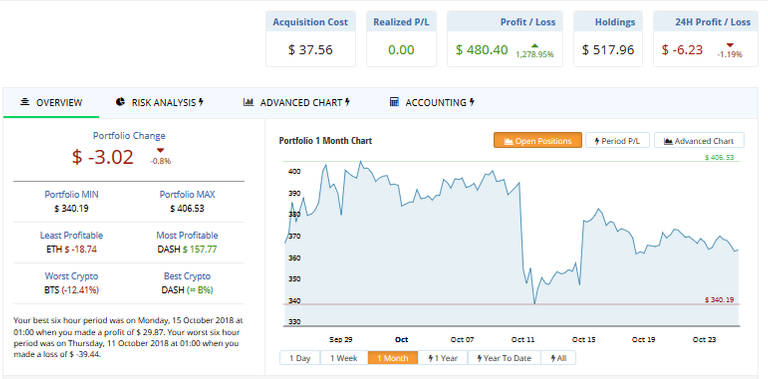
Task: Click the Overview tab's stacked-lines icon
Action: click(x=24, y=102)
